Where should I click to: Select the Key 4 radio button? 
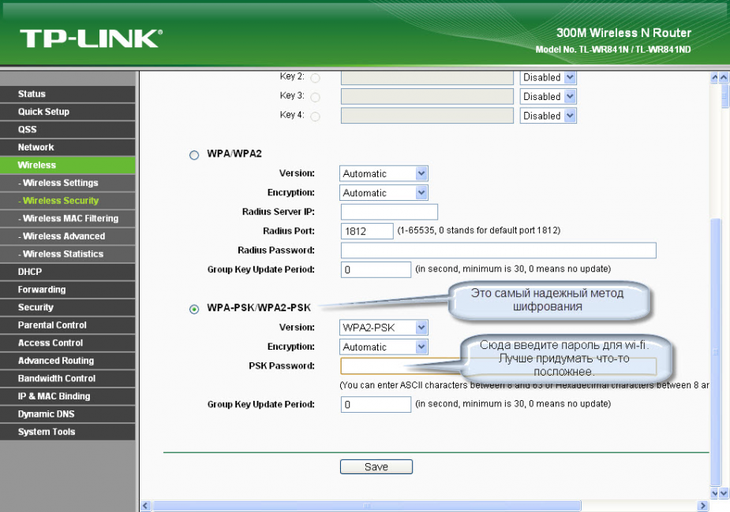pyautogui.click(x=315, y=116)
